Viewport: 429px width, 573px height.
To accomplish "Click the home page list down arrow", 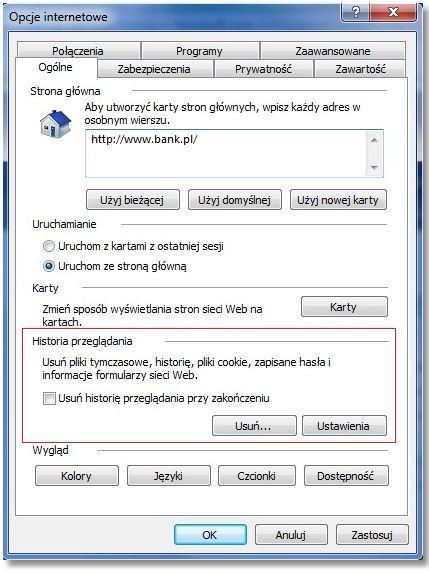I will pos(374,167).
